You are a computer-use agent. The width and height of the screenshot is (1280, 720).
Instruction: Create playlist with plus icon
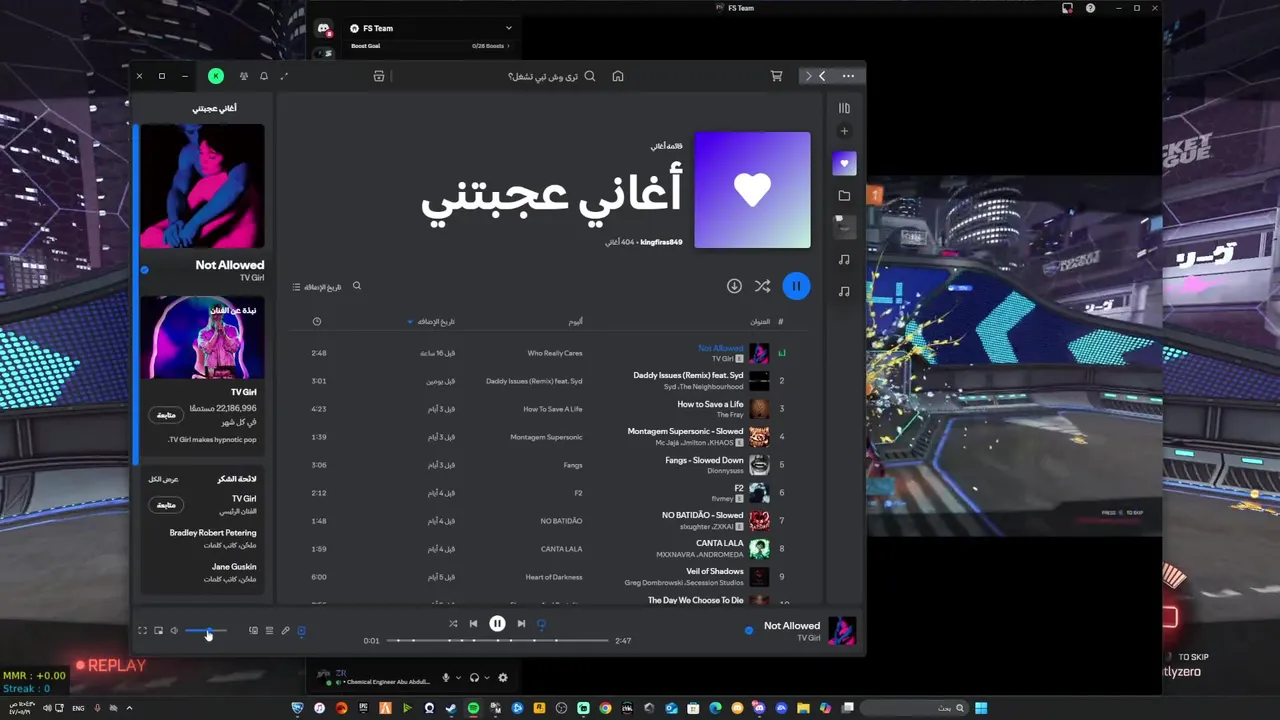pyautogui.click(x=844, y=131)
